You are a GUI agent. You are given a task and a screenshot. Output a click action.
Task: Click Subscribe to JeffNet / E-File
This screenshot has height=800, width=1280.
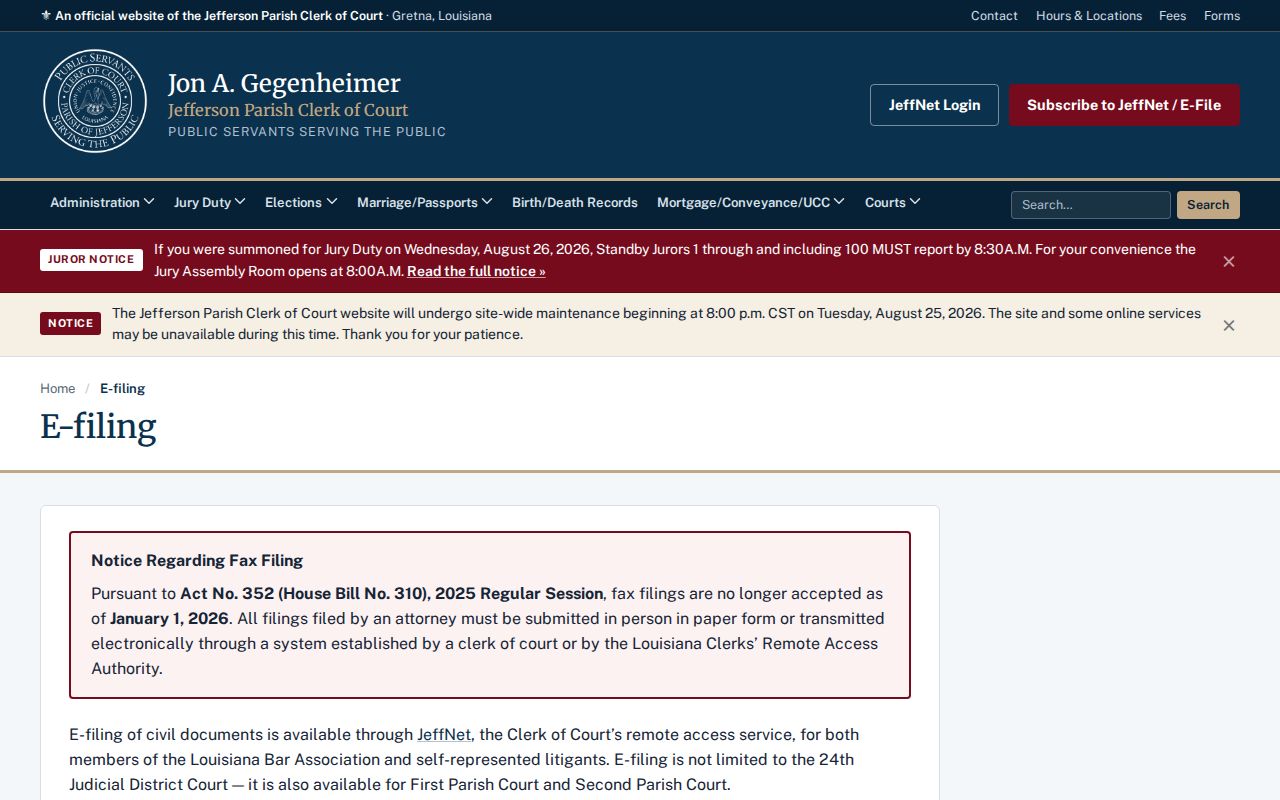(x=1124, y=105)
